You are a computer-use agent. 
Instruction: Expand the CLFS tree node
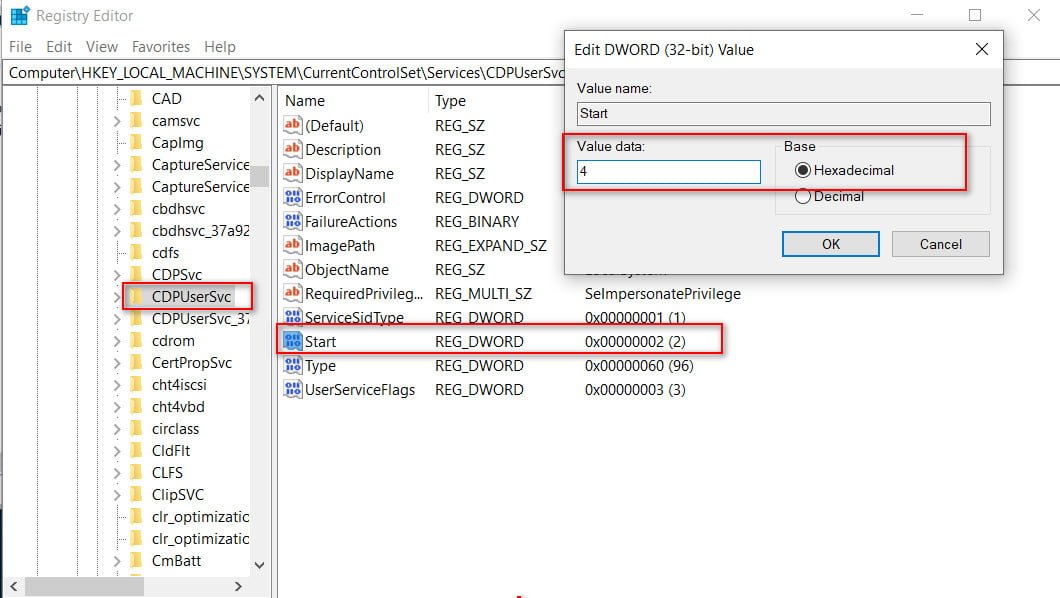(117, 473)
